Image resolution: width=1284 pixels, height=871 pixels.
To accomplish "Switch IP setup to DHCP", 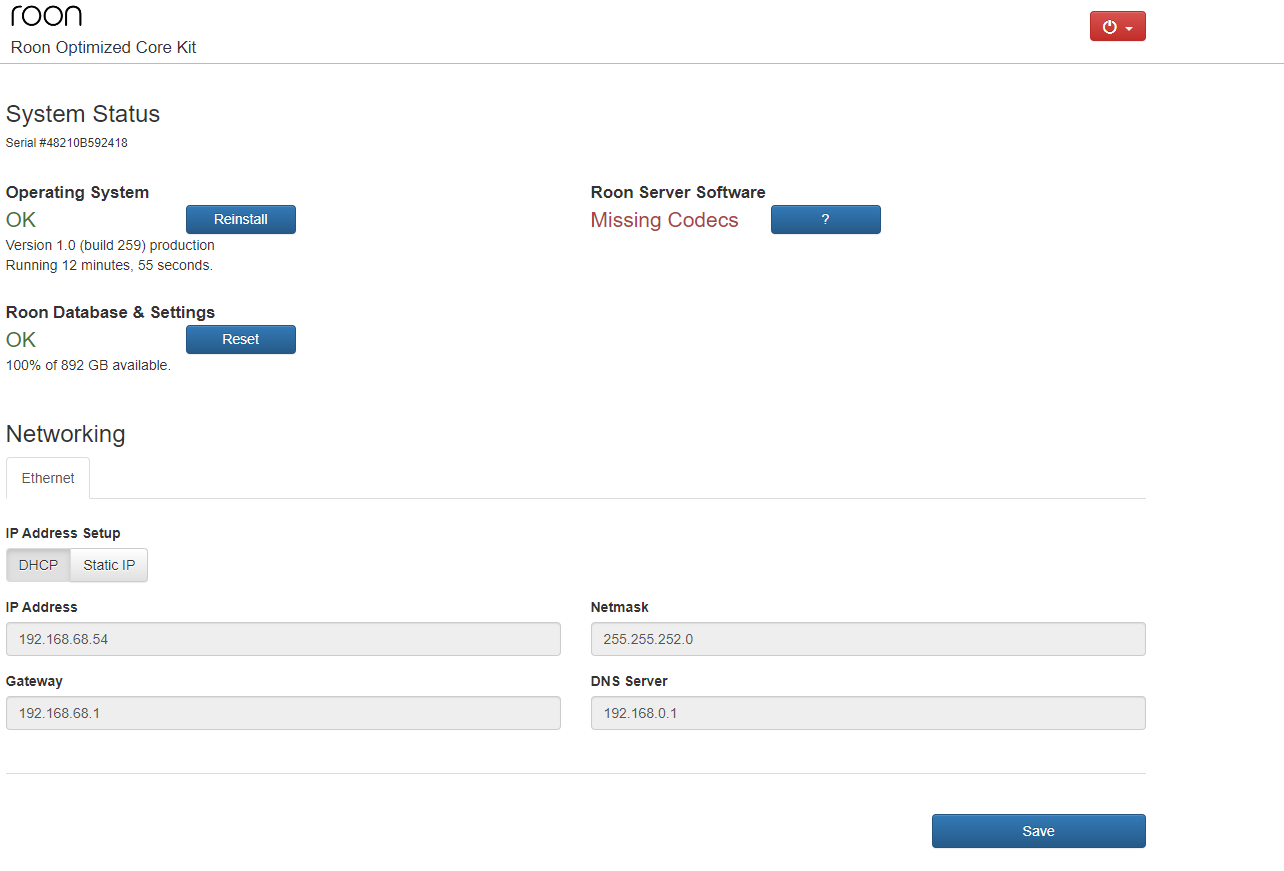I will tap(38, 565).
